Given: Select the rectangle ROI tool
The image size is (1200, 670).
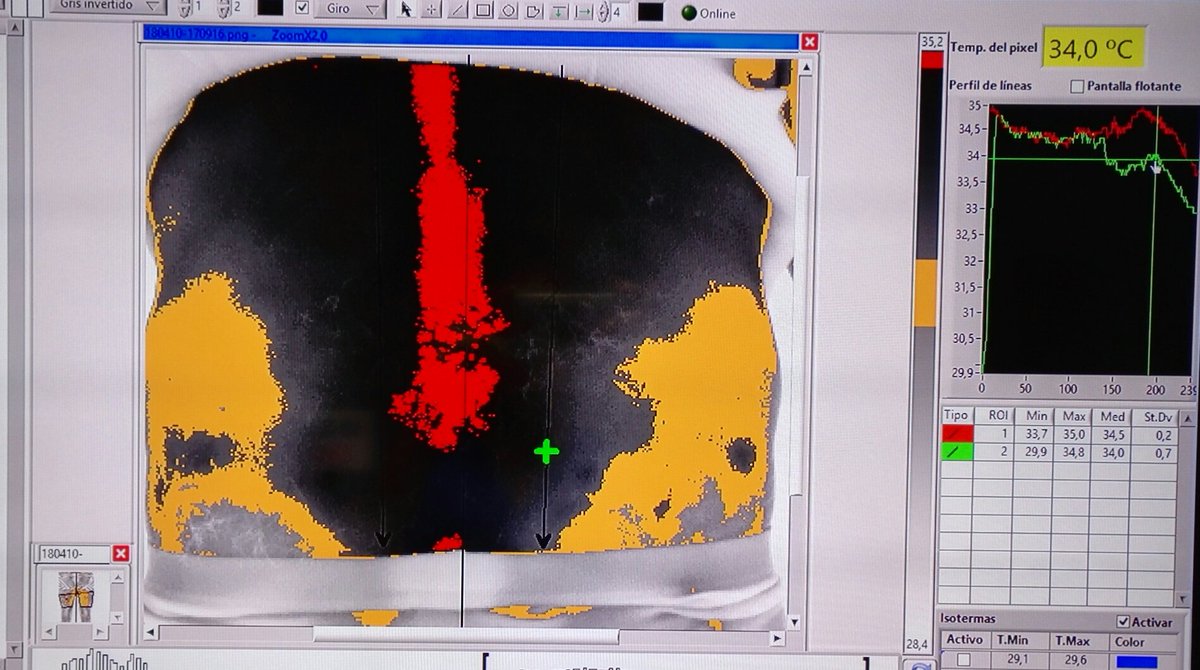Looking at the screenshot, I should point(482,10).
